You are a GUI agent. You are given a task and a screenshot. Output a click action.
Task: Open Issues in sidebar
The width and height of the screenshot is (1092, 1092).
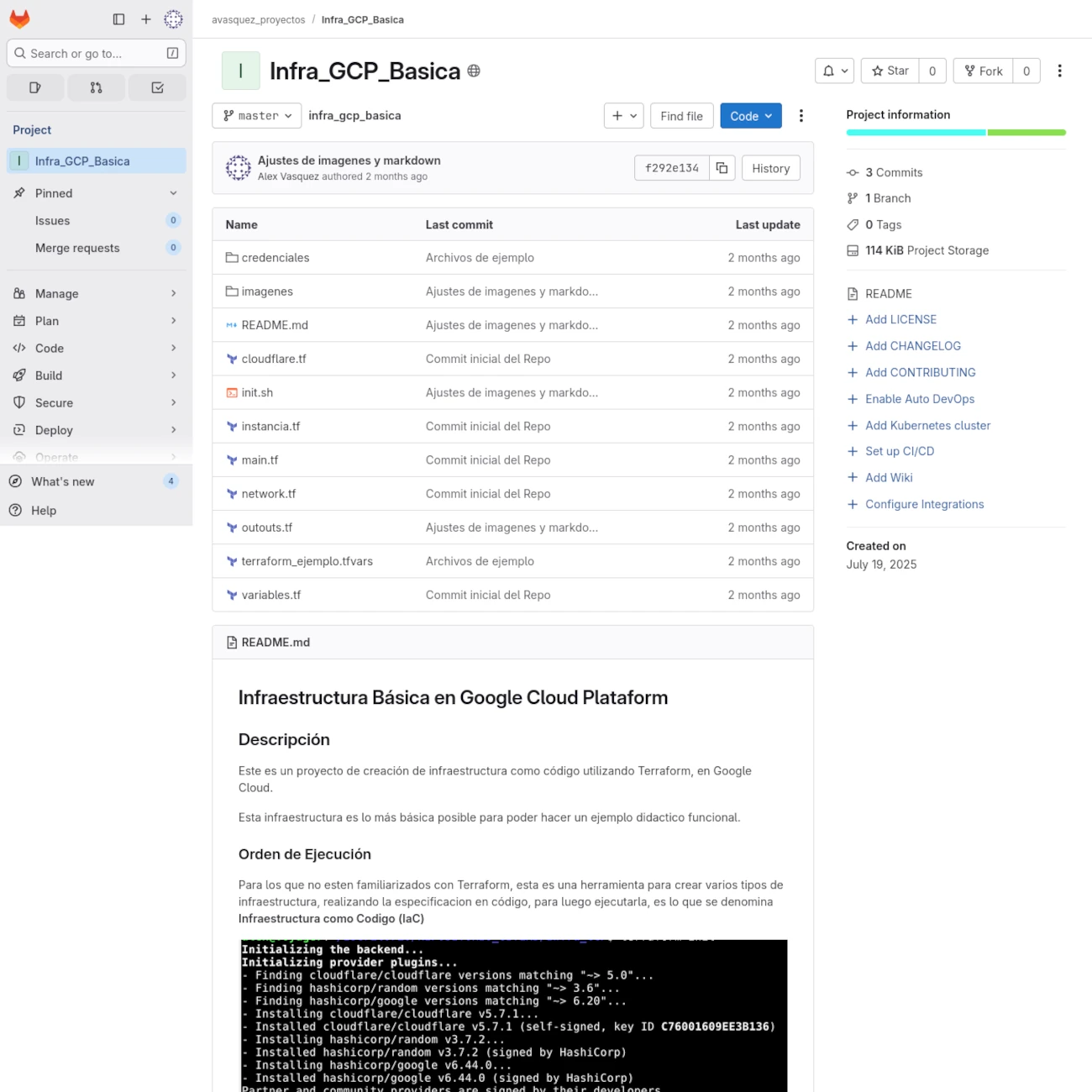click(x=97, y=221)
